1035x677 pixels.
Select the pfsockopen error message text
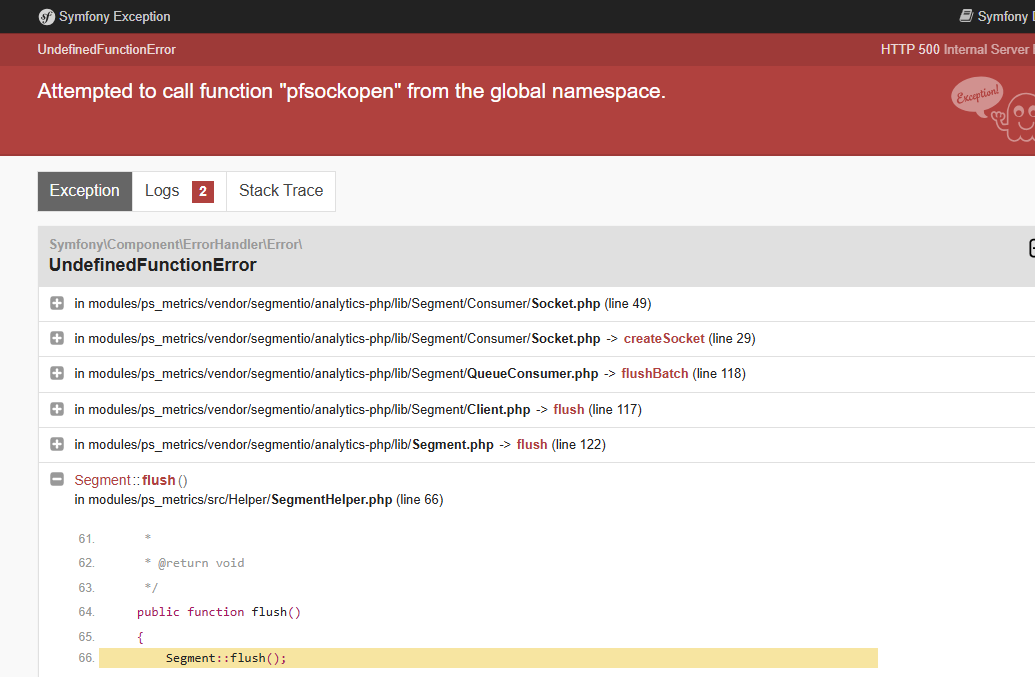point(351,91)
